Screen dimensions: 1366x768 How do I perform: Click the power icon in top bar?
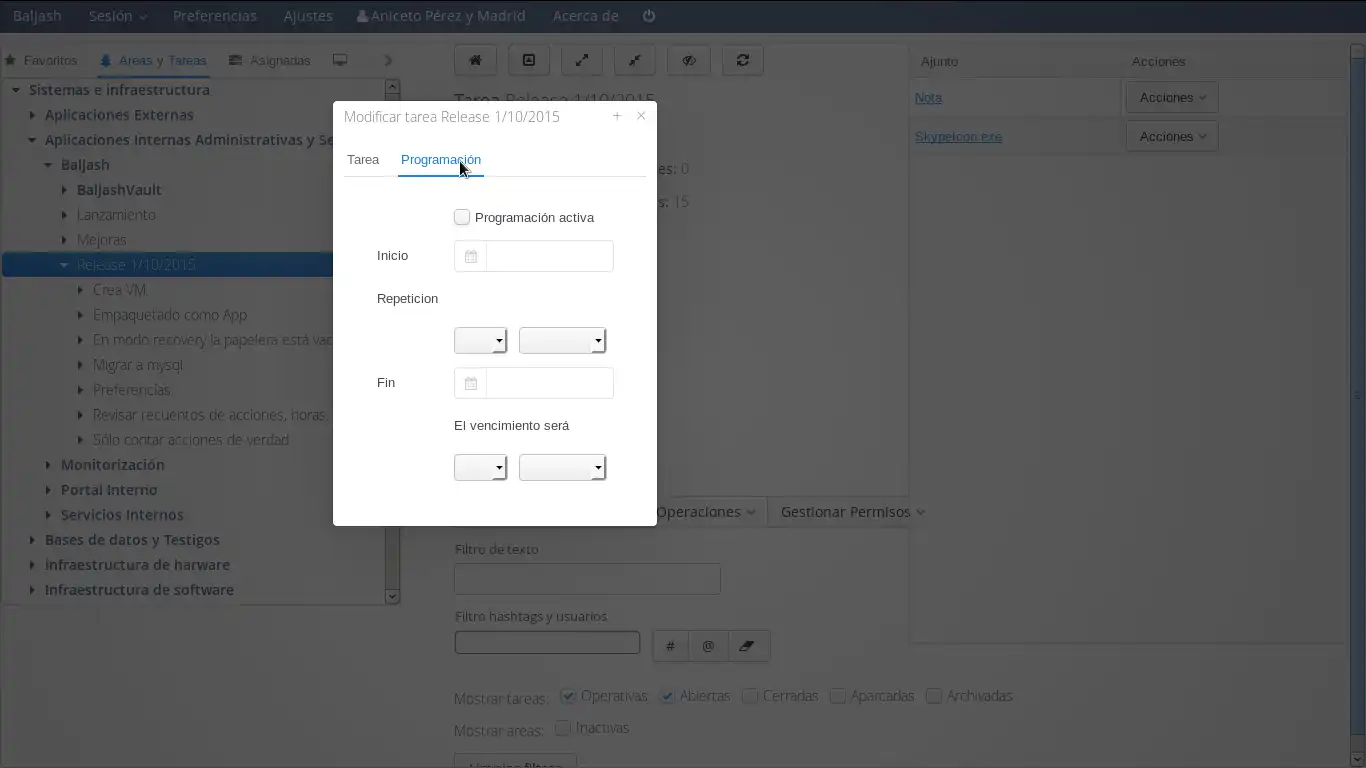(x=649, y=16)
